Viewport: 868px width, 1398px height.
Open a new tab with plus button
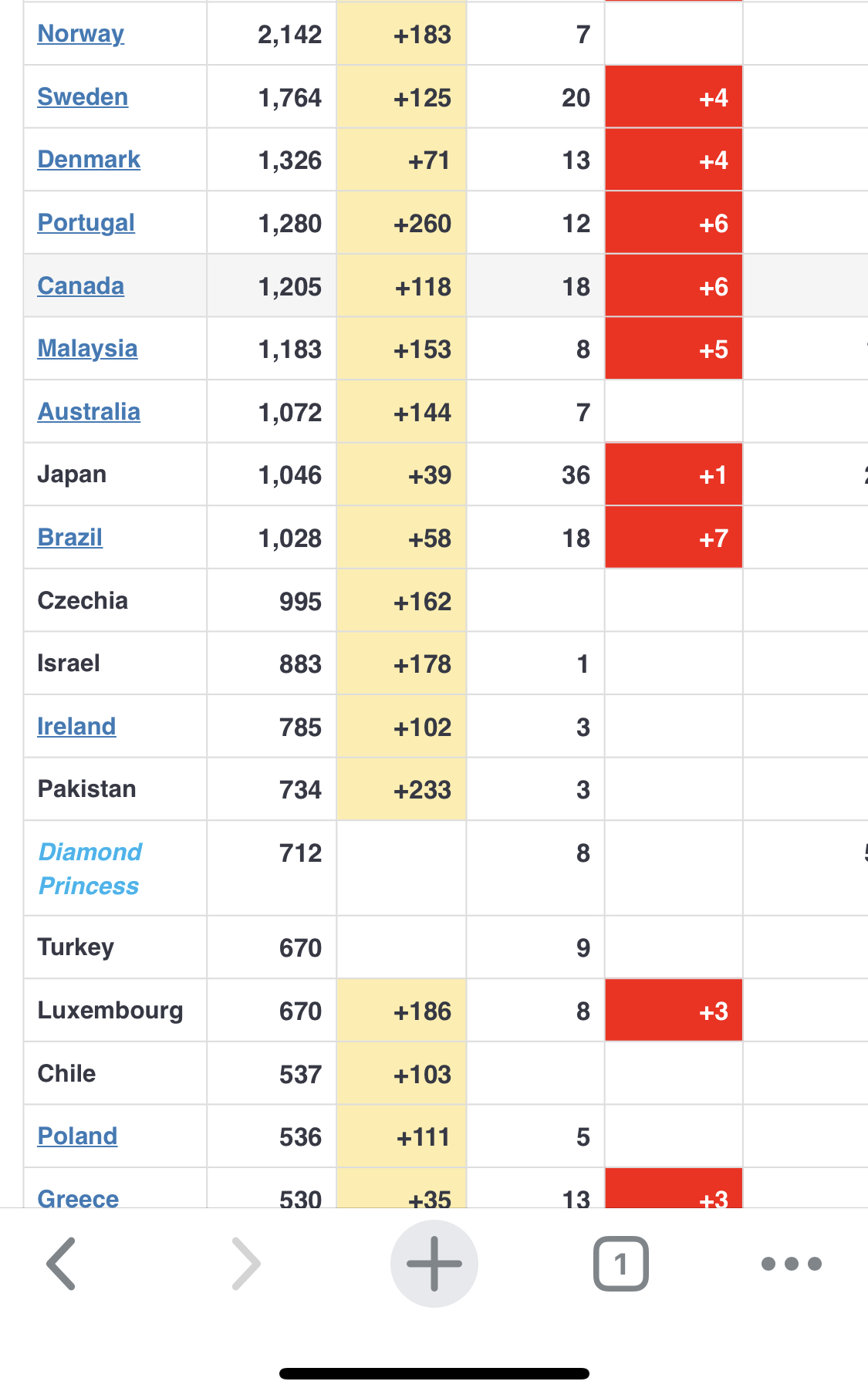pyautogui.click(x=434, y=1264)
